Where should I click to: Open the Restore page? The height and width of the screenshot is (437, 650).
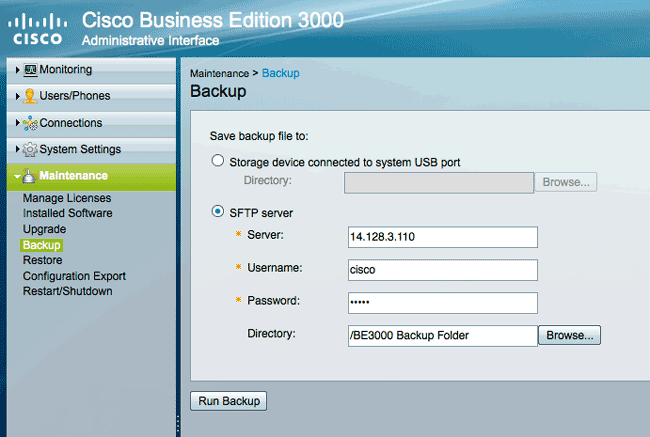[42, 260]
